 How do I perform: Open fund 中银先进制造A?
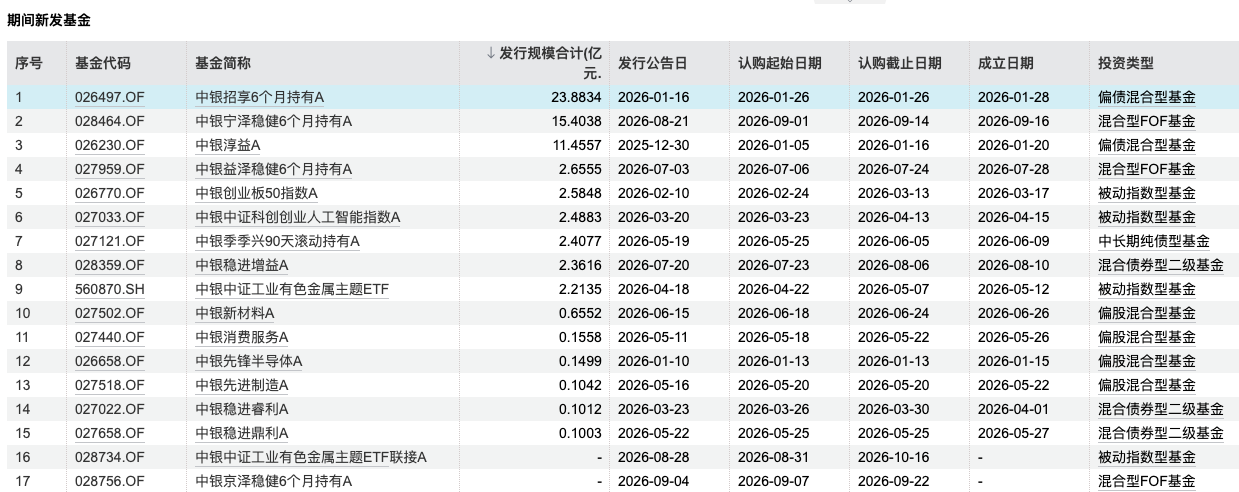pos(241,385)
